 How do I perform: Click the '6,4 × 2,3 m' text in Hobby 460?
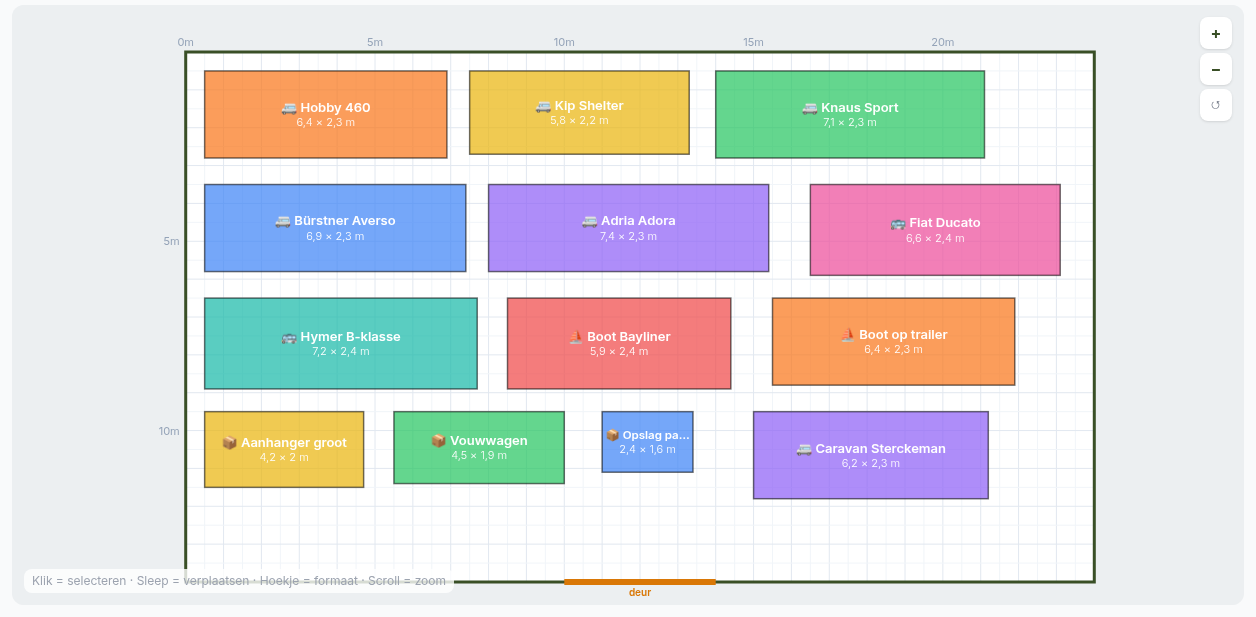pyautogui.click(x=326, y=122)
